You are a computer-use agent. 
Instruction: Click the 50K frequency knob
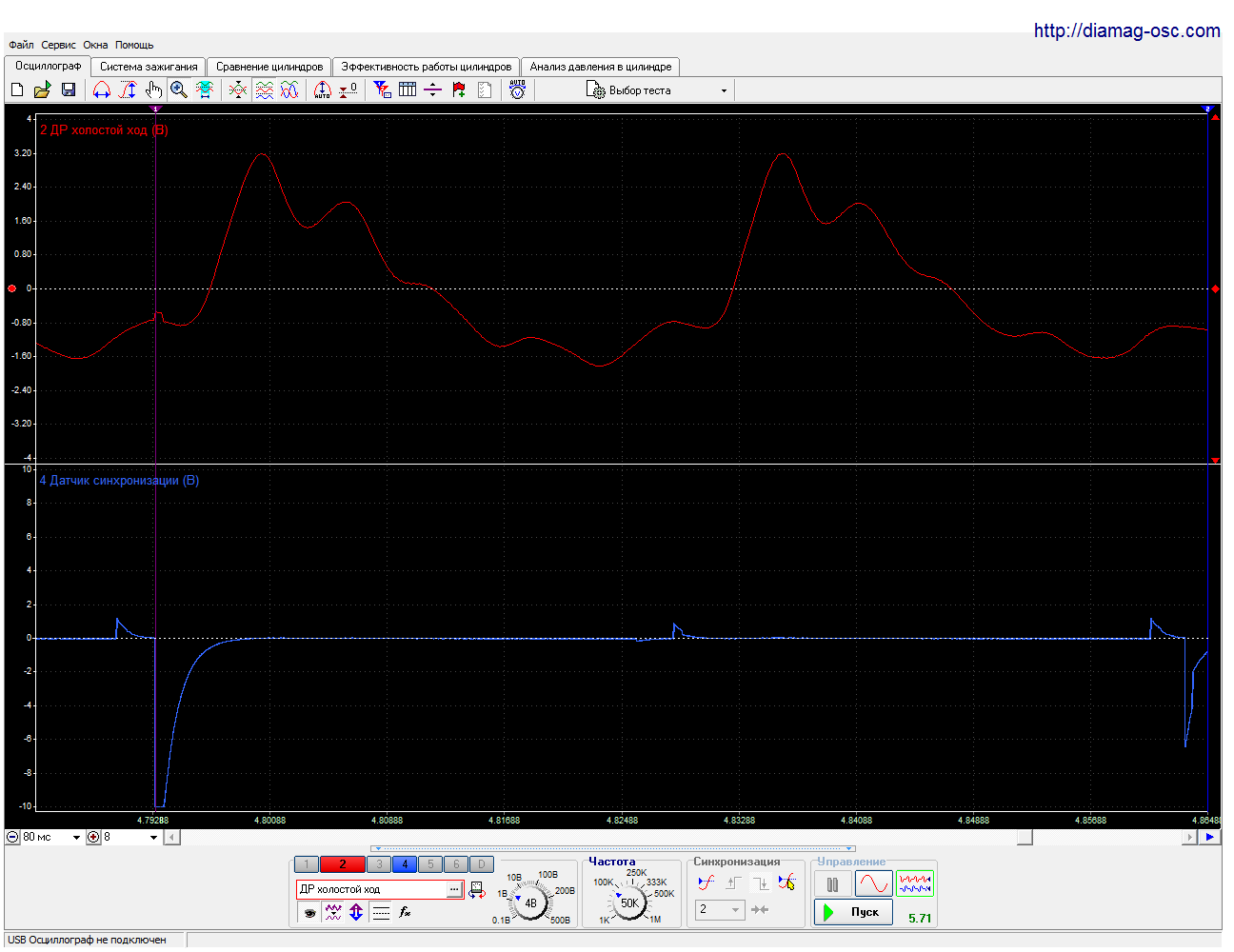(x=629, y=902)
